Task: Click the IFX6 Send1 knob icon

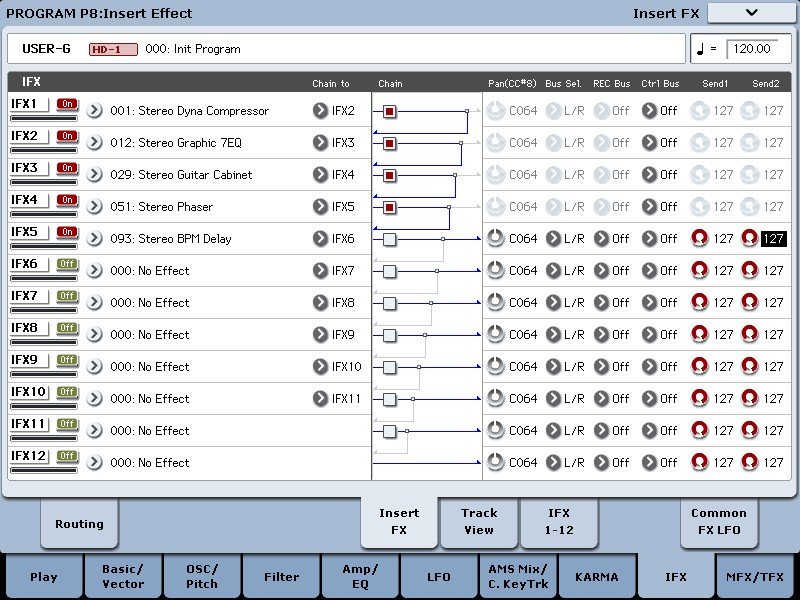Action: click(699, 271)
